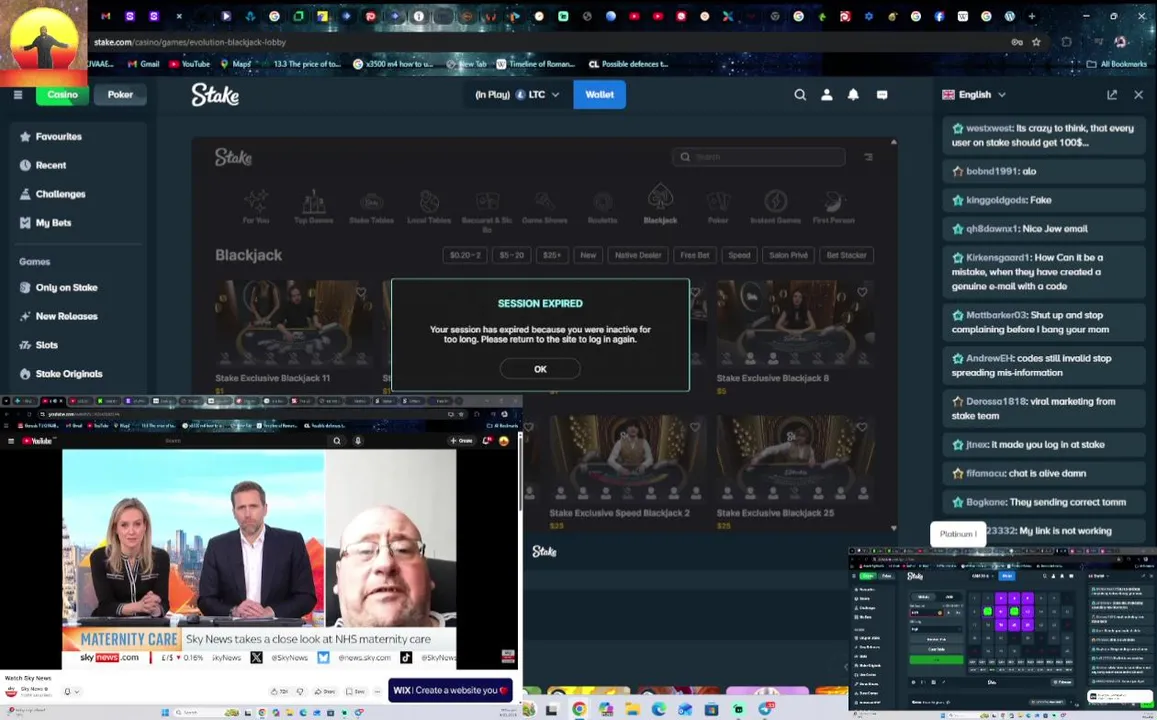The width and height of the screenshot is (1157, 720).
Task: Open the user profile icon in Stake header
Action: point(827,94)
